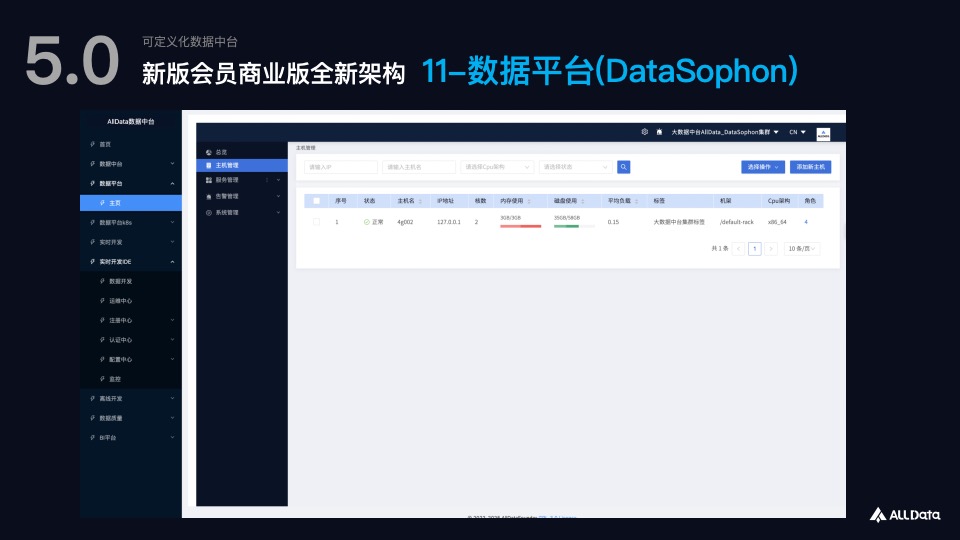960x540 pixels.
Task: Click the 添加新主机 button
Action: point(810,167)
